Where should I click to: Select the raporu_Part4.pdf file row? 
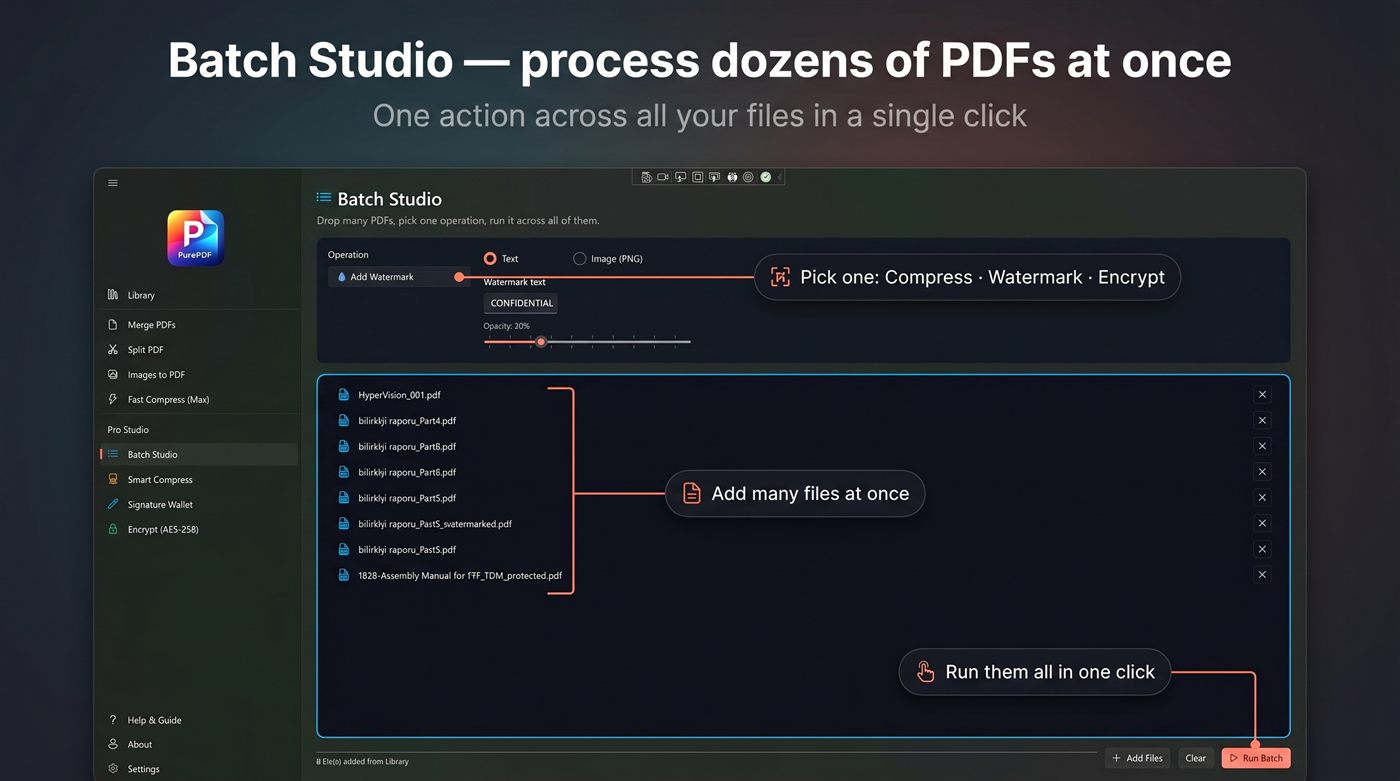click(407, 421)
